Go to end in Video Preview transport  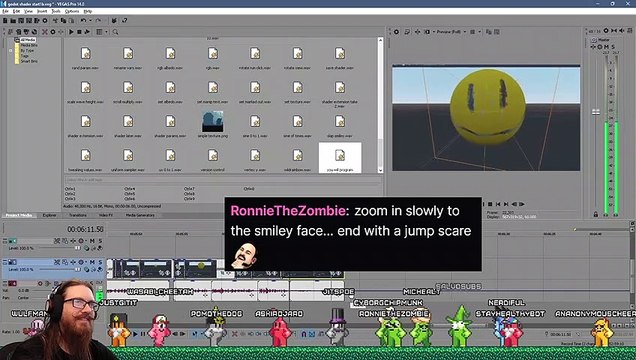(x=506, y=204)
